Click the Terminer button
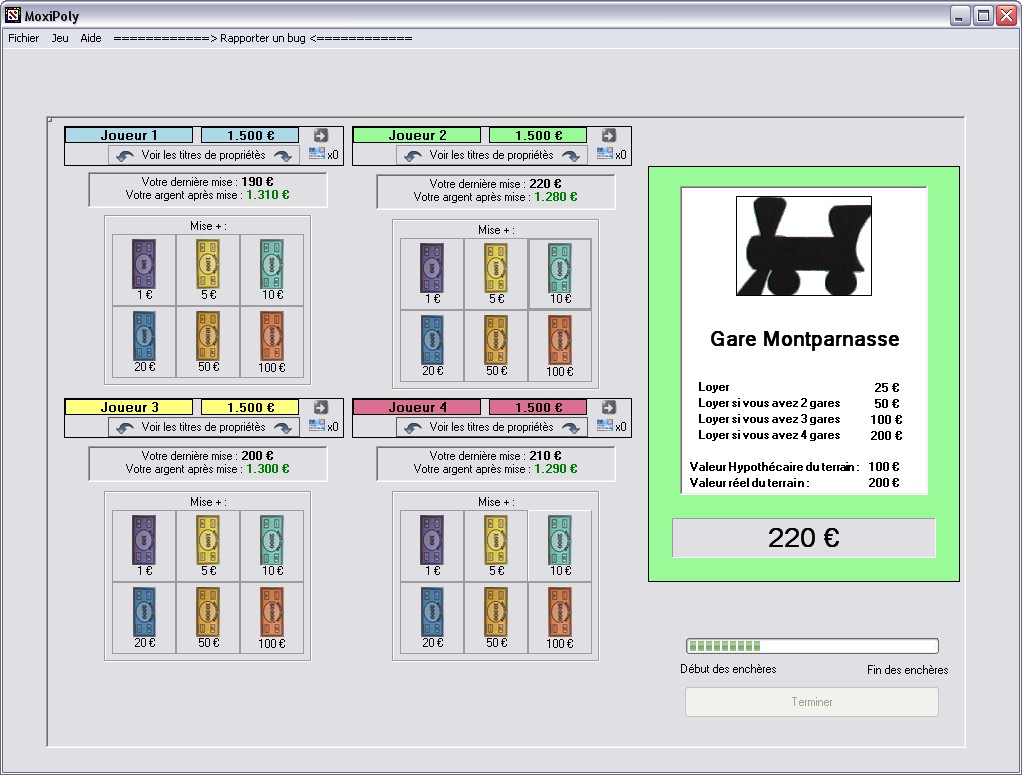This screenshot has height=775, width=1022. click(x=811, y=702)
